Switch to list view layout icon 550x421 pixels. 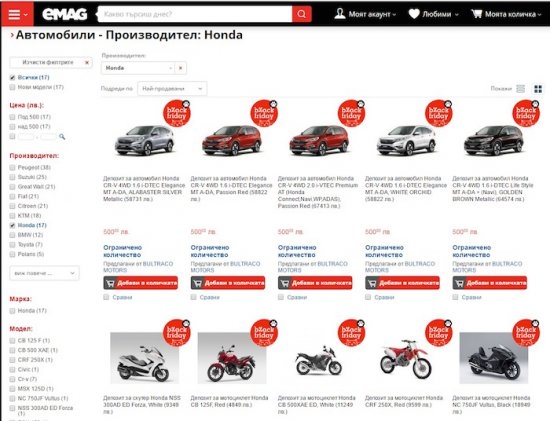tap(521, 89)
